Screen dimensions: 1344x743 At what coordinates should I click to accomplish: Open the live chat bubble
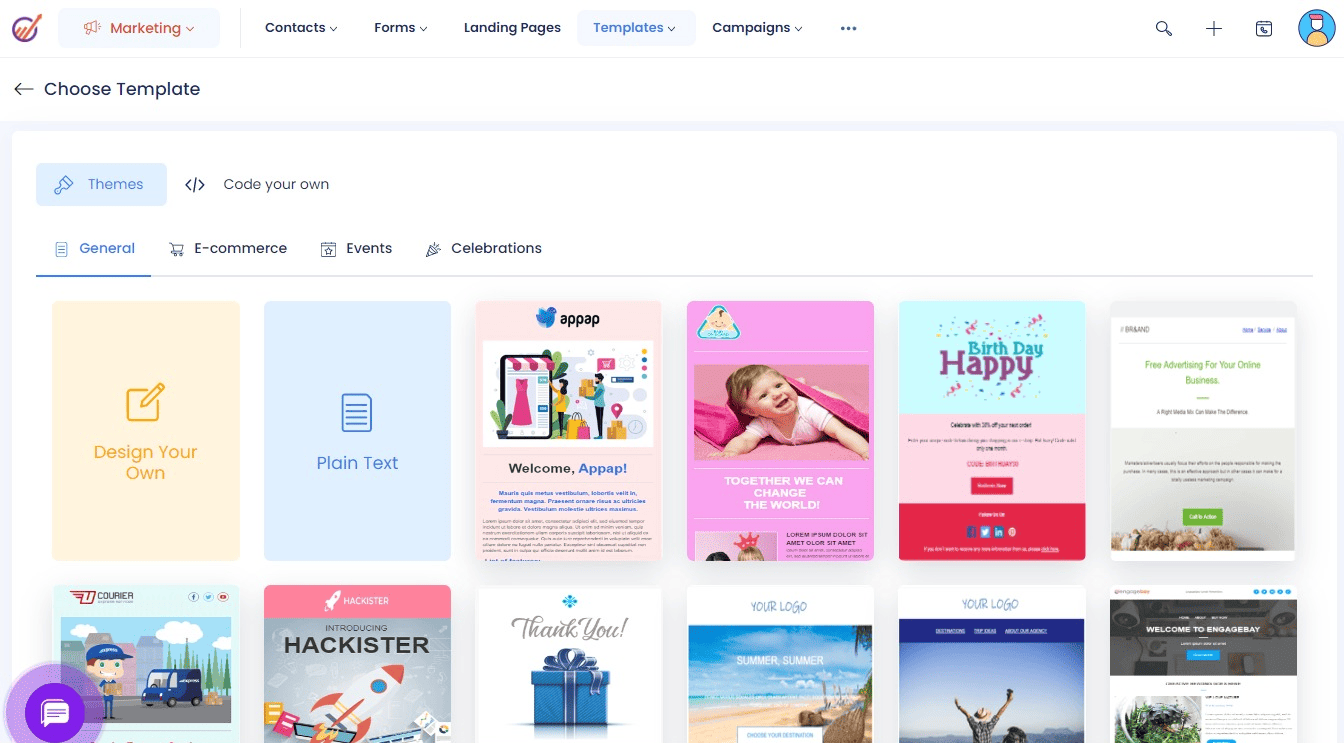pos(54,712)
